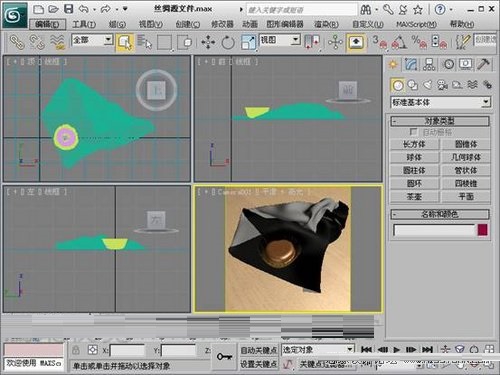Click the Select and Manipulate tool

pyautogui.click(x=335, y=42)
